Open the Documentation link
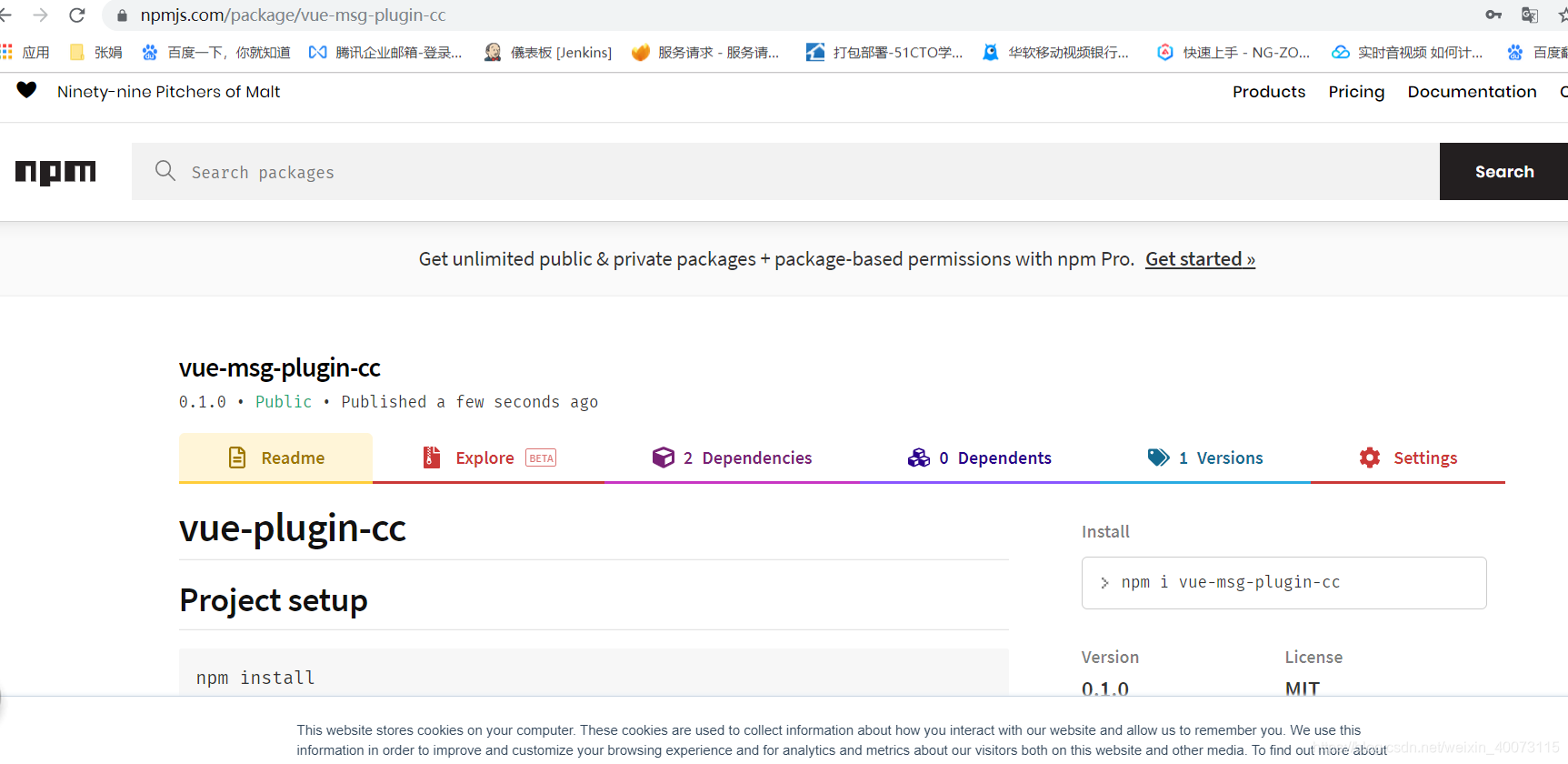1568x764 pixels. [1472, 92]
